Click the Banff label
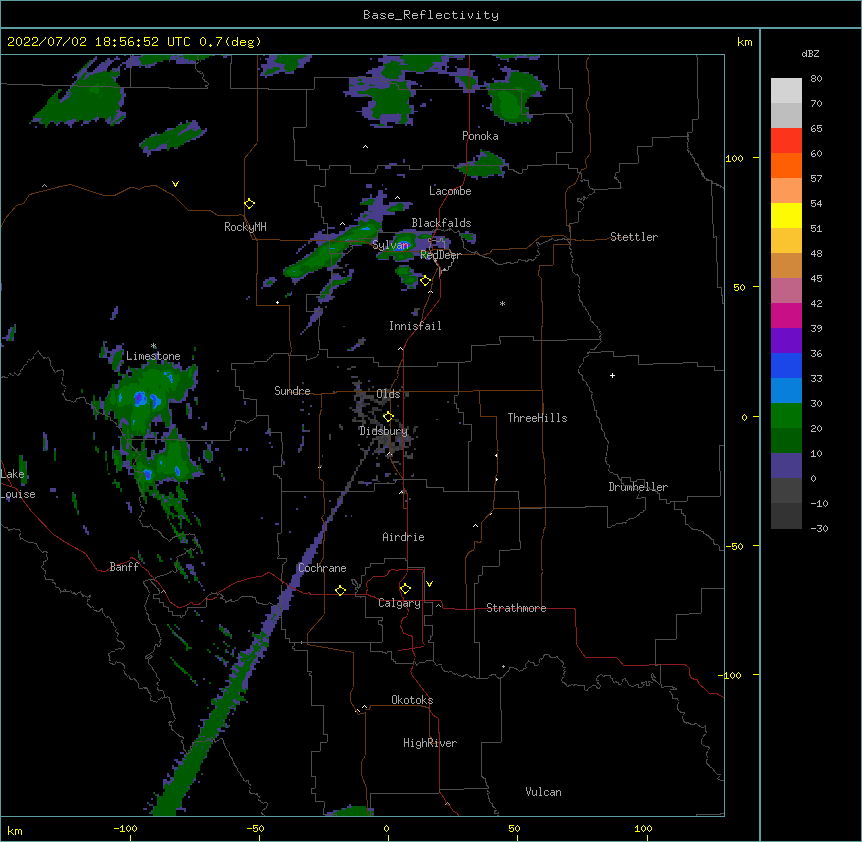Screen dimensions: 862x842 tap(124, 567)
